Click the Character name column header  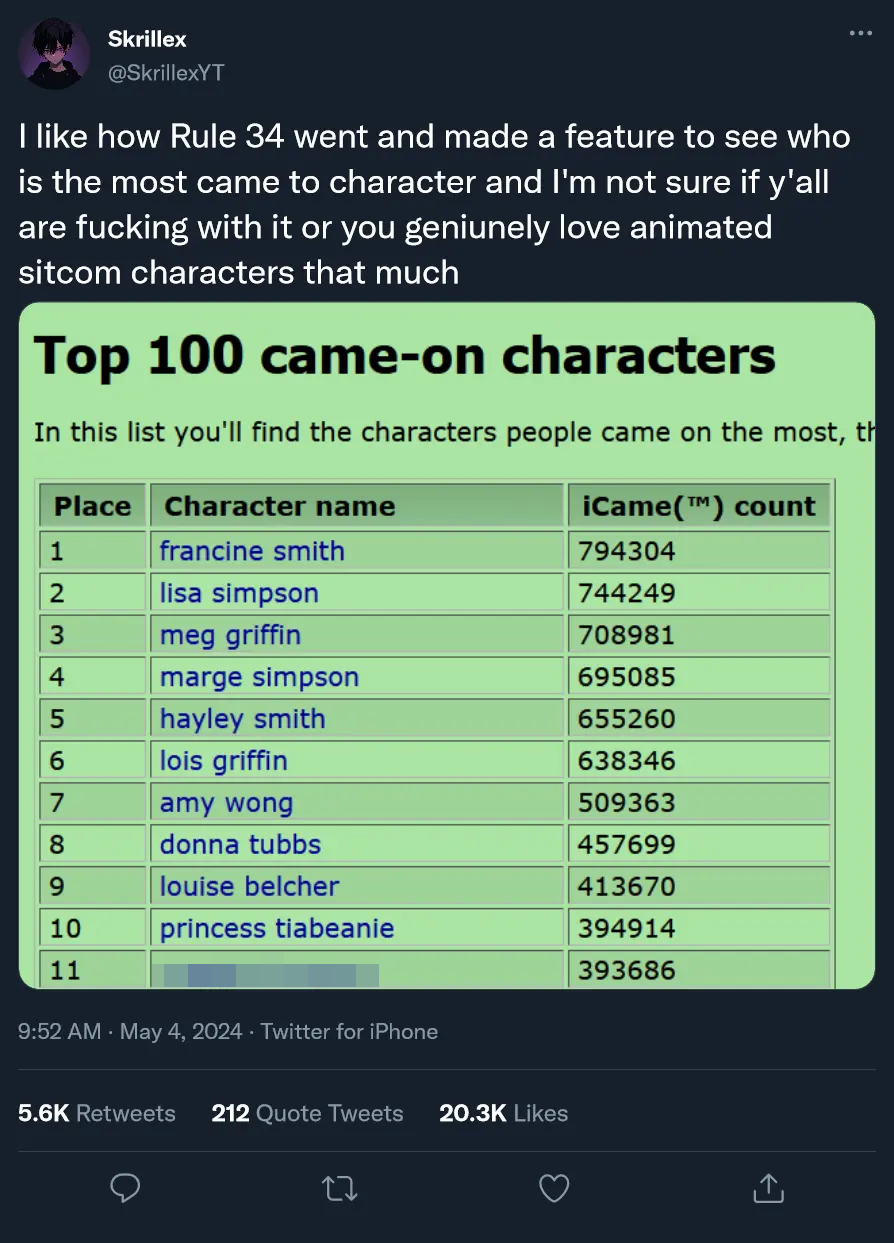pos(280,506)
